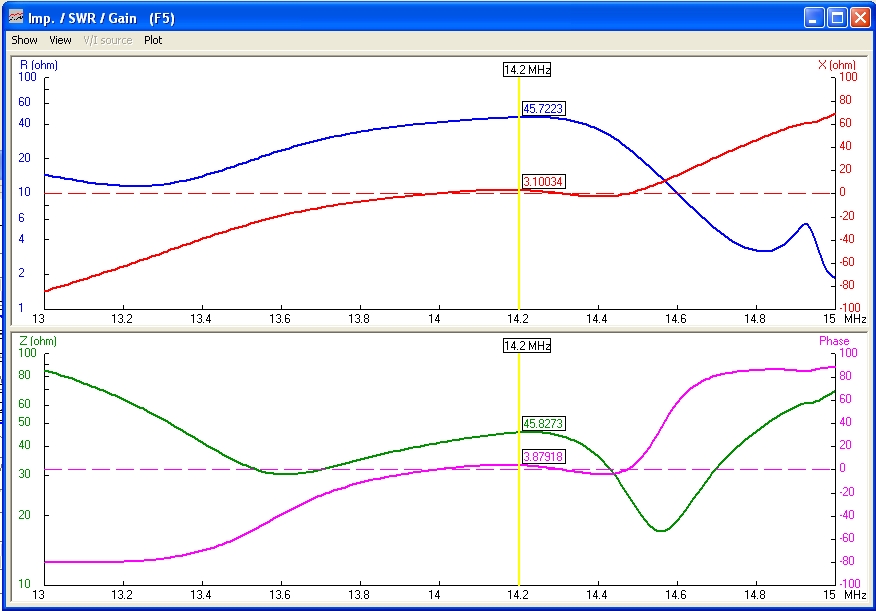Image resolution: width=876 pixels, height=611 pixels.
Task: Click the green impedance value 45.8273
Action: point(544,423)
